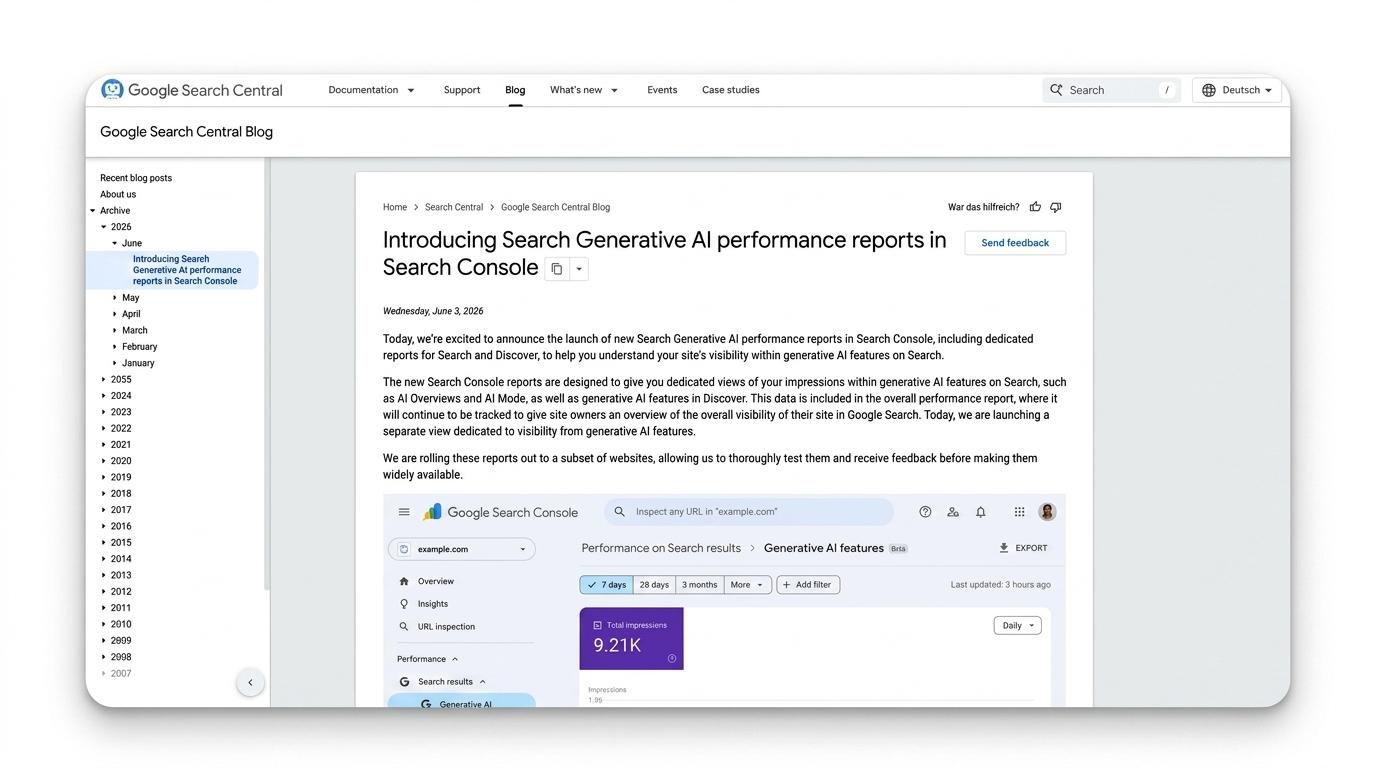1376x768 pixels.
Task: Open the What's new dropdown
Action: 584,90
